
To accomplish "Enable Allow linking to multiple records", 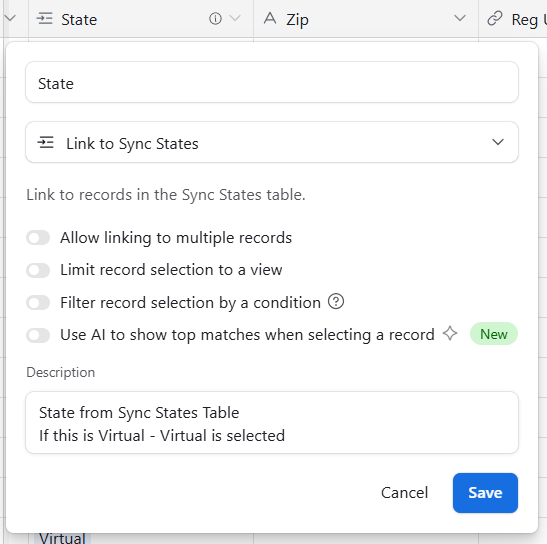I will coord(38,238).
